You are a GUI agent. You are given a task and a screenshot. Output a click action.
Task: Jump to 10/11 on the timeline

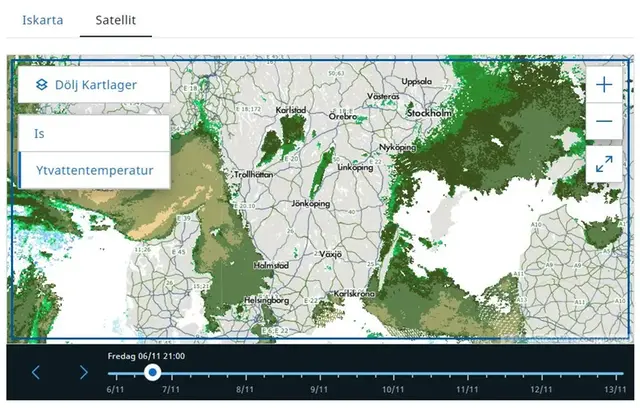pos(393,389)
